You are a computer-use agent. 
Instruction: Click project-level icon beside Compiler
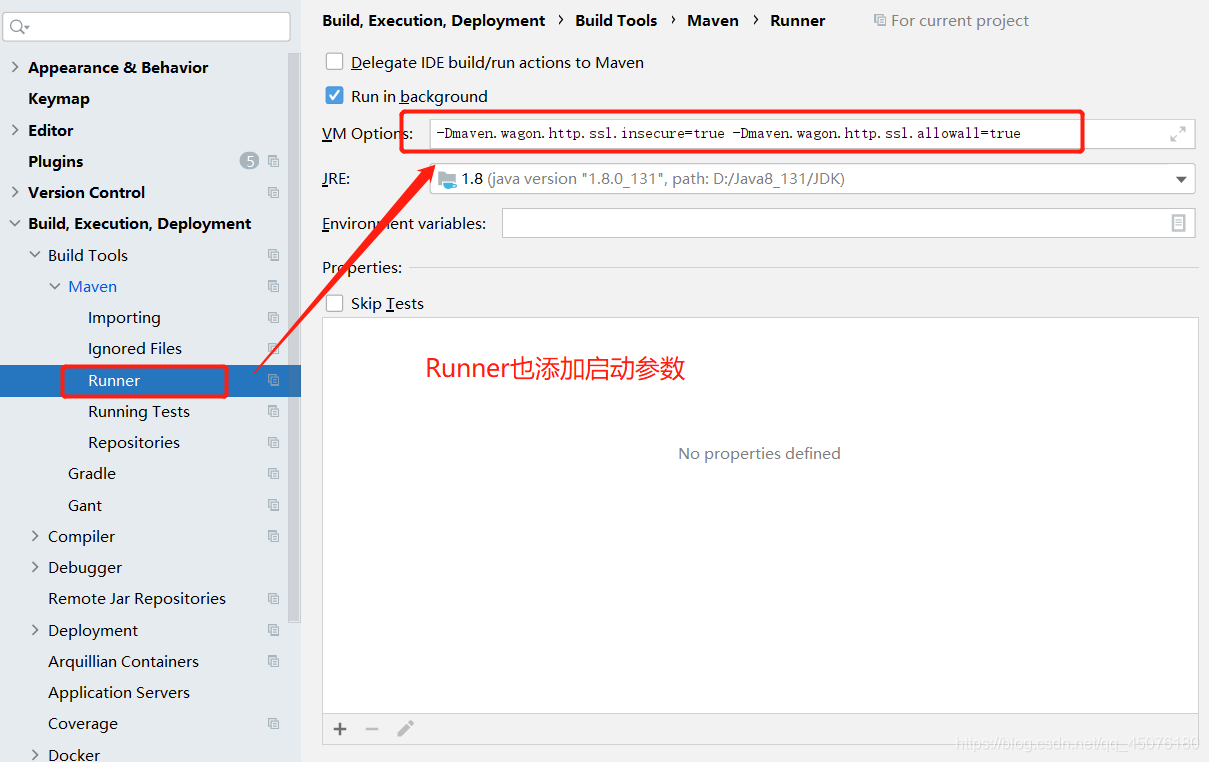(x=273, y=536)
